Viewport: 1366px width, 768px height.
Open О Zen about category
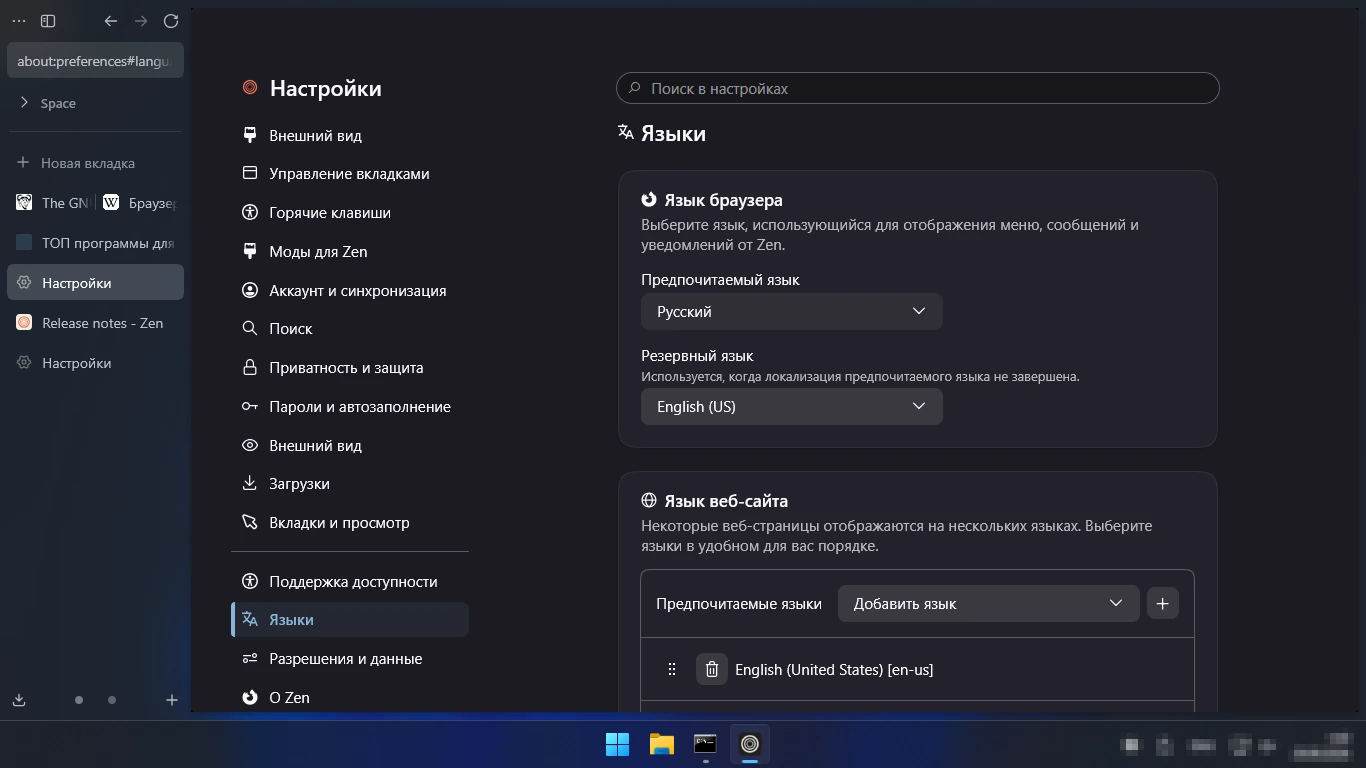[x=350, y=698]
